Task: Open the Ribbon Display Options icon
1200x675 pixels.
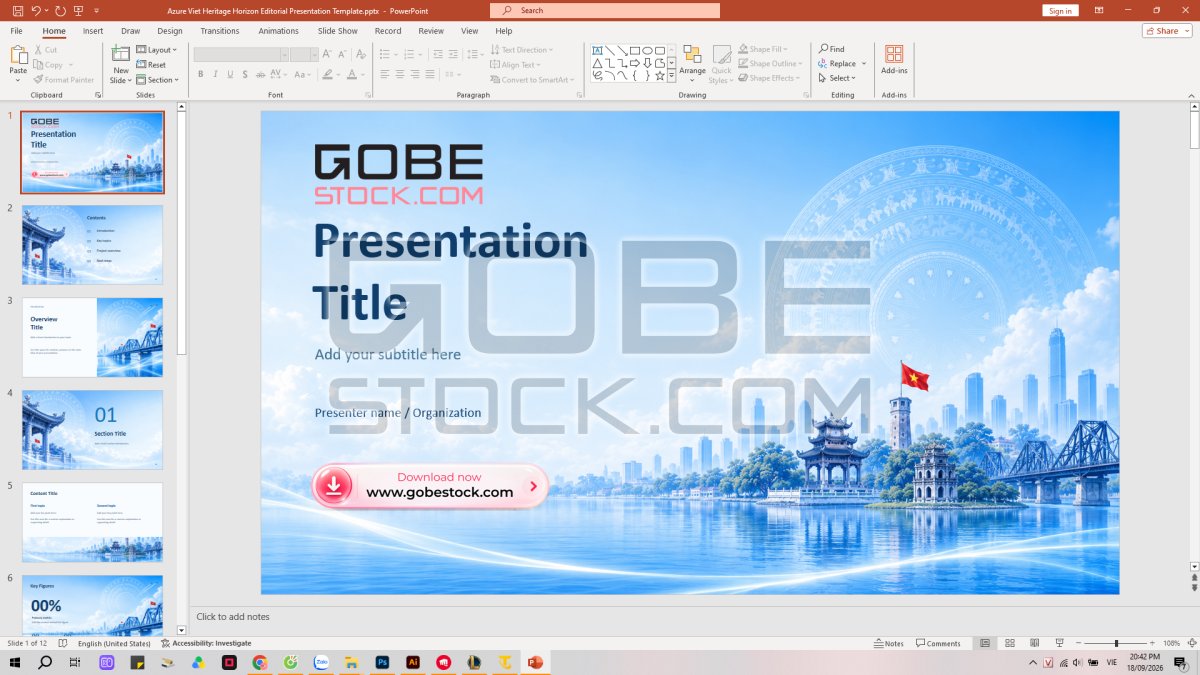Action: 1099,10
